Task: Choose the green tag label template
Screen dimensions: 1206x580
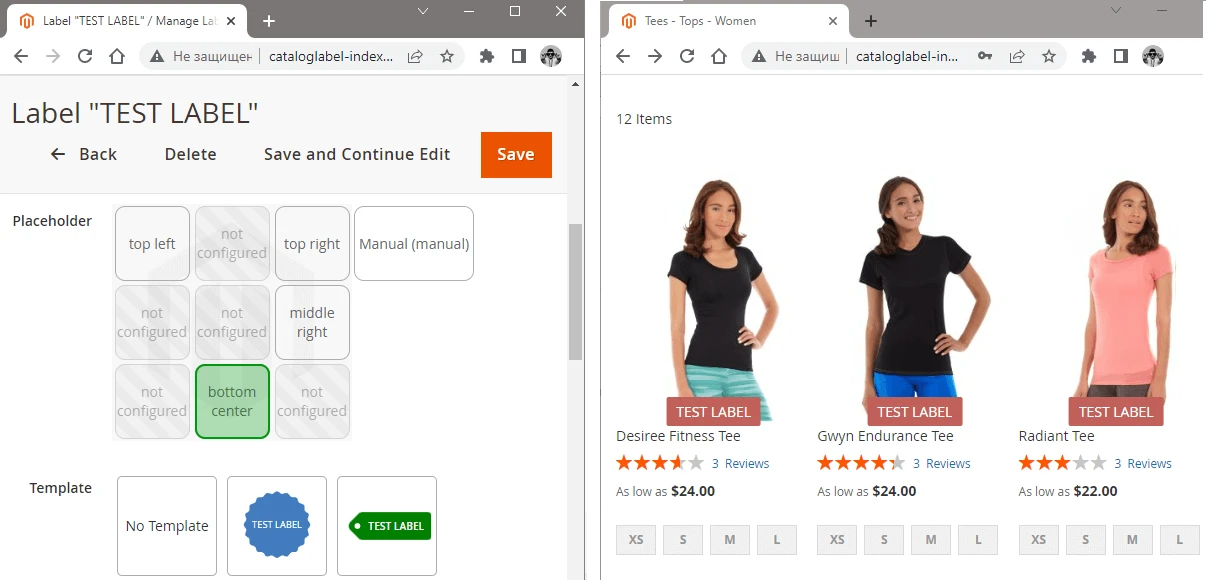Action: point(387,526)
